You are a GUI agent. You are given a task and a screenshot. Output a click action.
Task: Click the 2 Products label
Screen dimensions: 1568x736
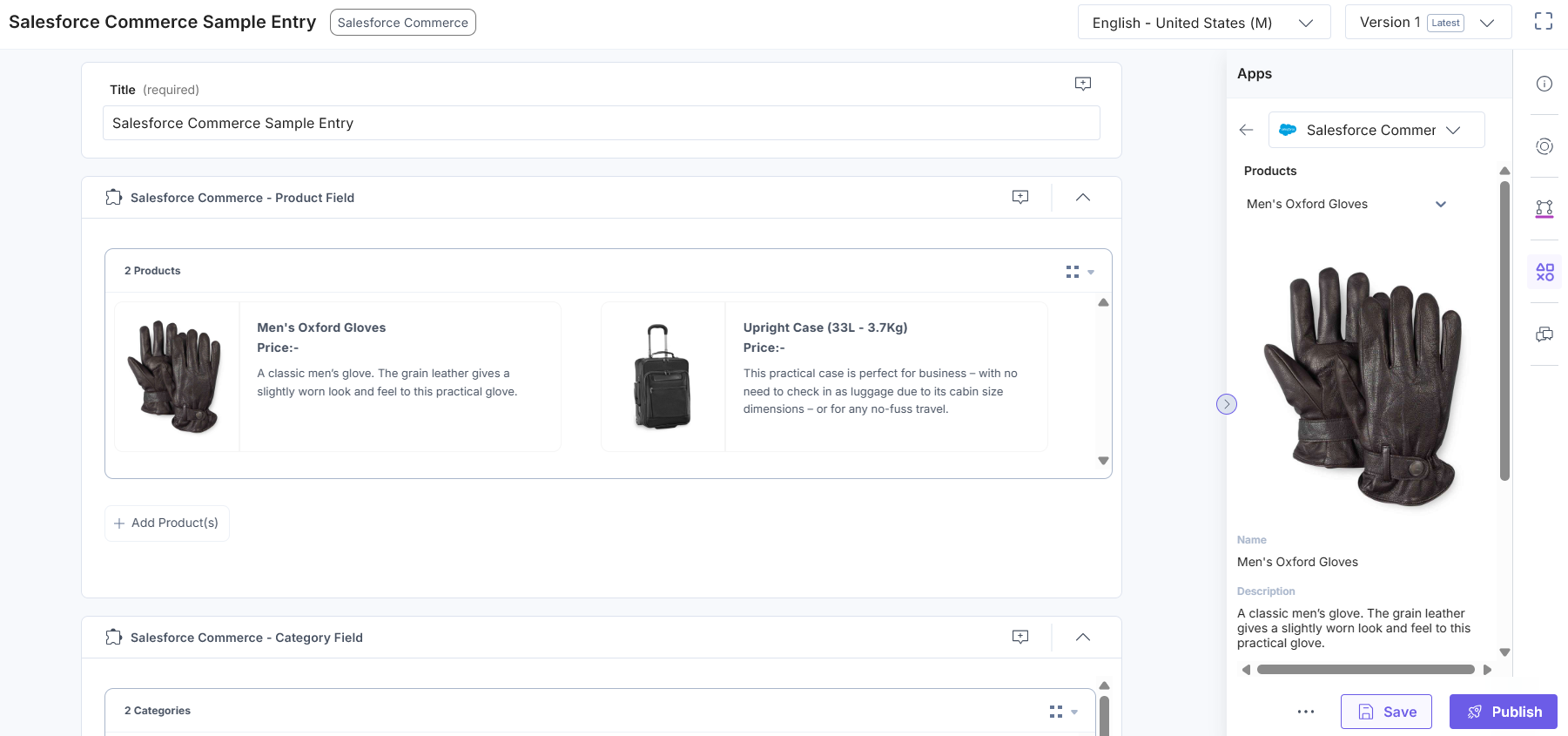[152, 271]
